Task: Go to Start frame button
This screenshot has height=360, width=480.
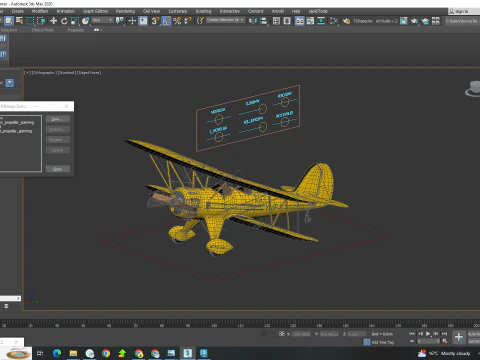Action: [412, 334]
